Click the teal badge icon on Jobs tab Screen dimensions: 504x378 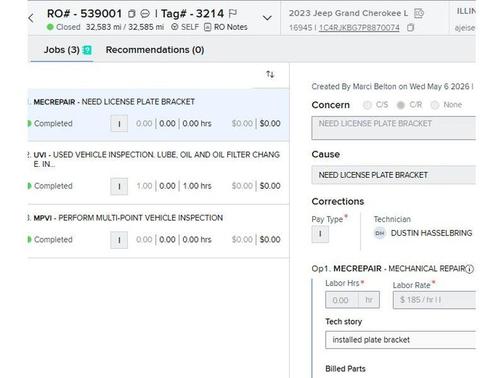(x=87, y=50)
